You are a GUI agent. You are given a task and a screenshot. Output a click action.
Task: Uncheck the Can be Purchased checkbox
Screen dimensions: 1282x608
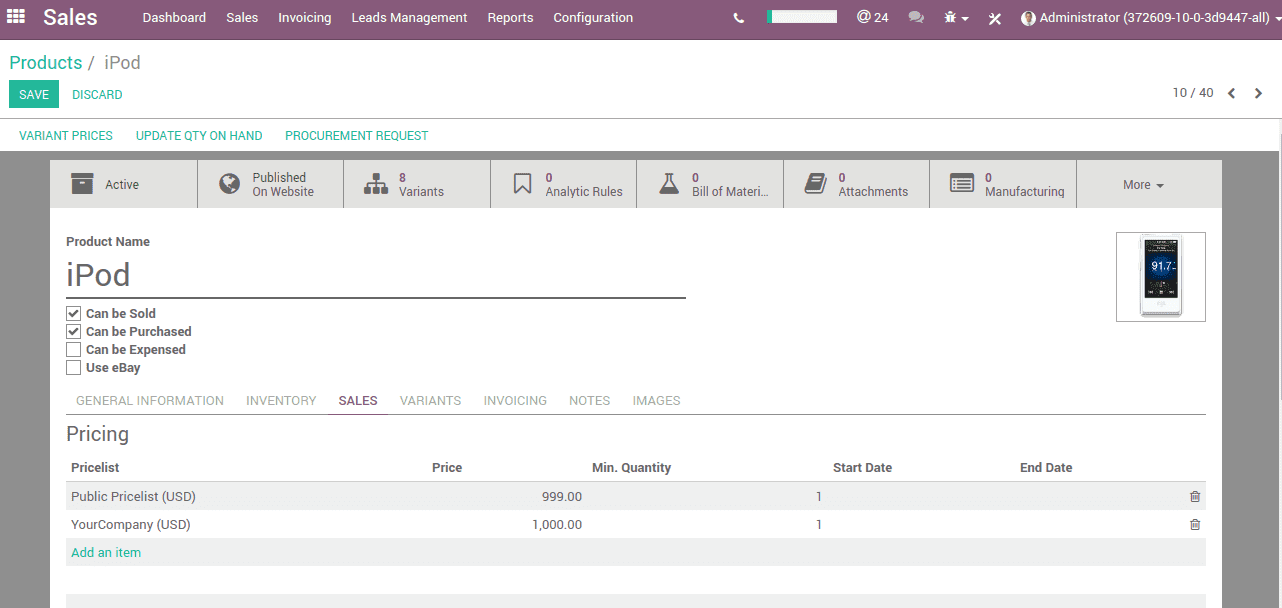tap(73, 331)
